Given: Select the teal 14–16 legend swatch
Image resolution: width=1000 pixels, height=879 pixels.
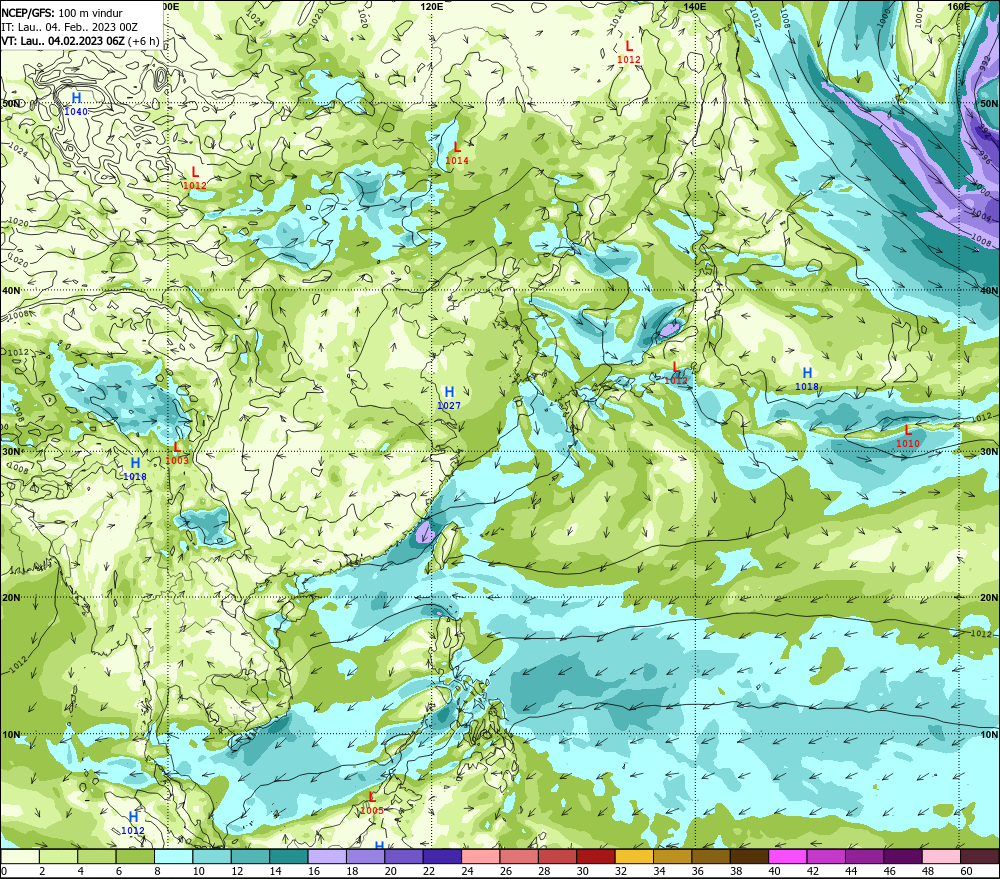Looking at the screenshot, I should coord(289,857).
